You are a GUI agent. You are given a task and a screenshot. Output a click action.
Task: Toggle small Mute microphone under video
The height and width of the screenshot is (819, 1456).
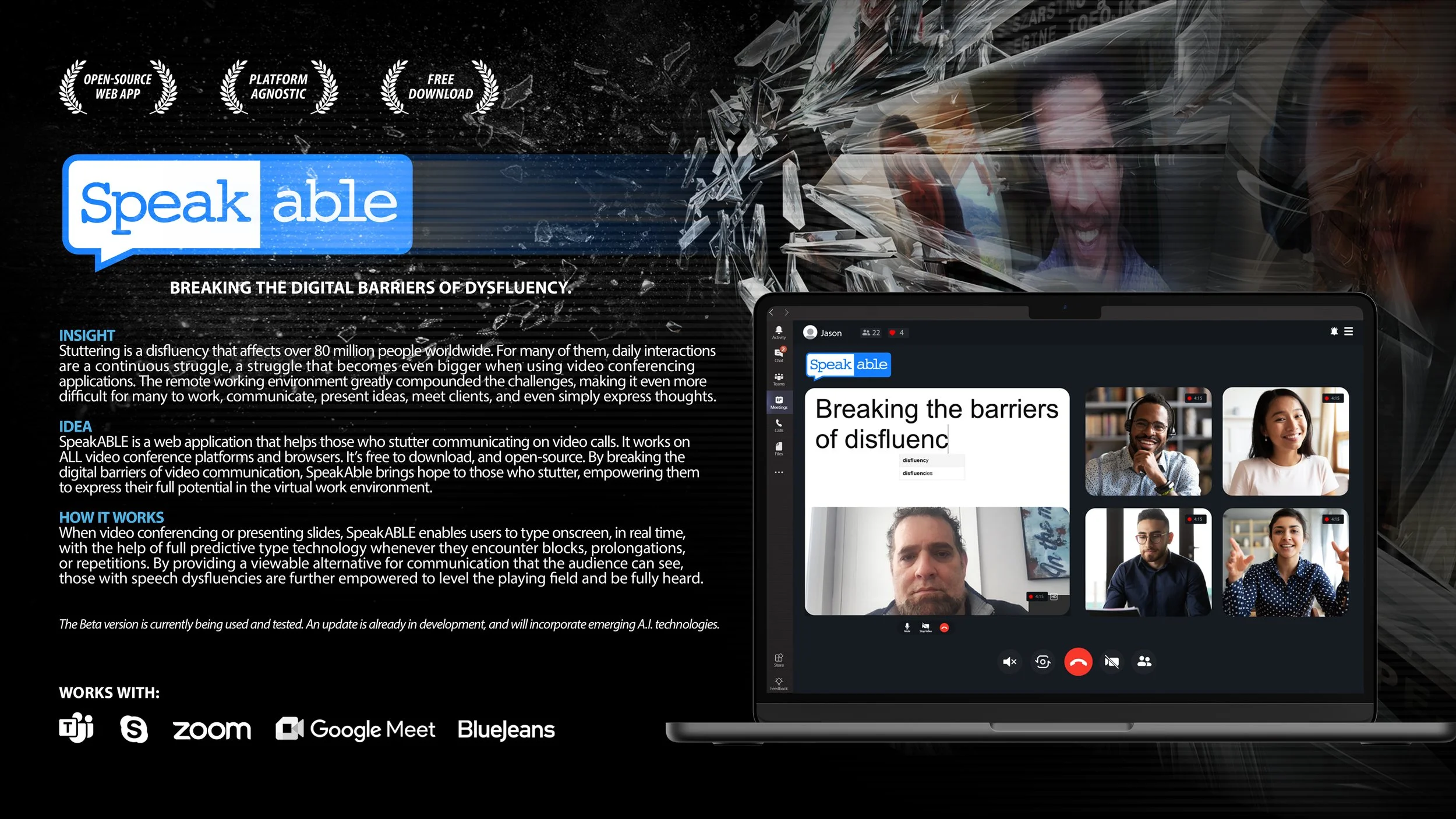coord(907,627)
